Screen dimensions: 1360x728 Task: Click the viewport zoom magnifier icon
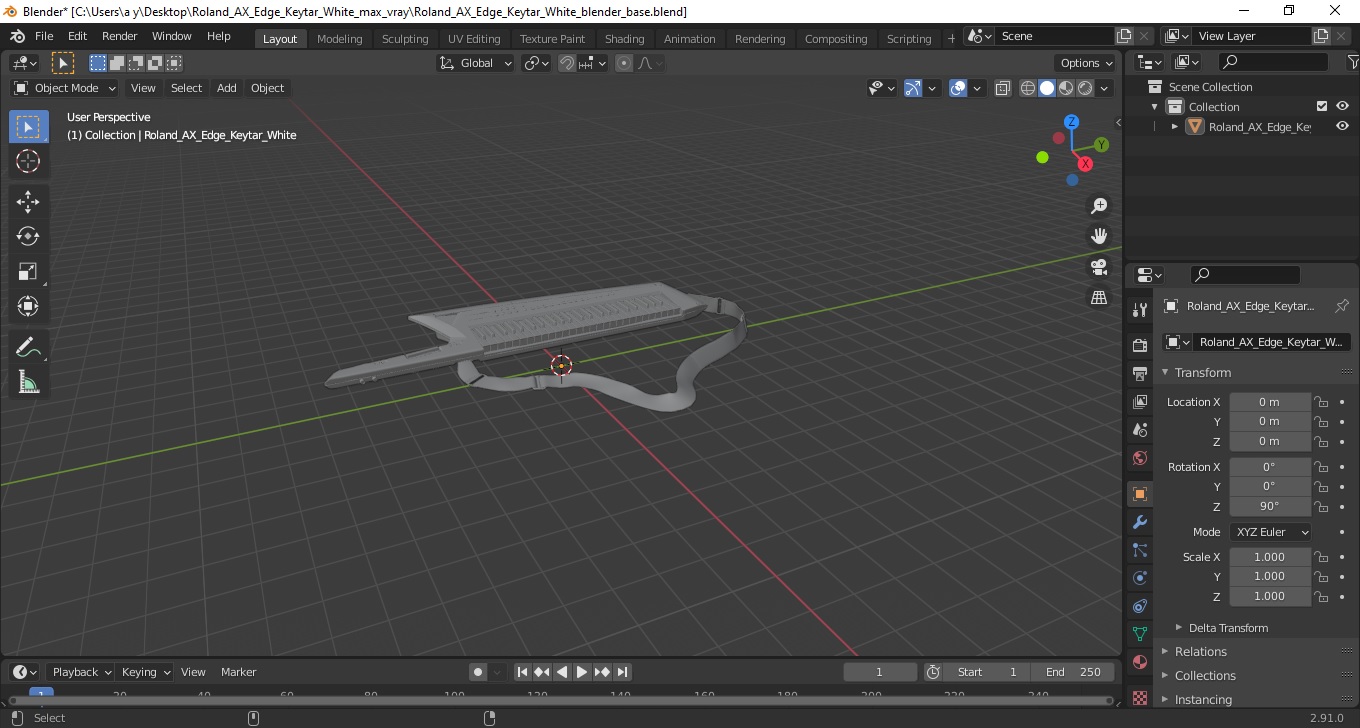(1099, 206)
